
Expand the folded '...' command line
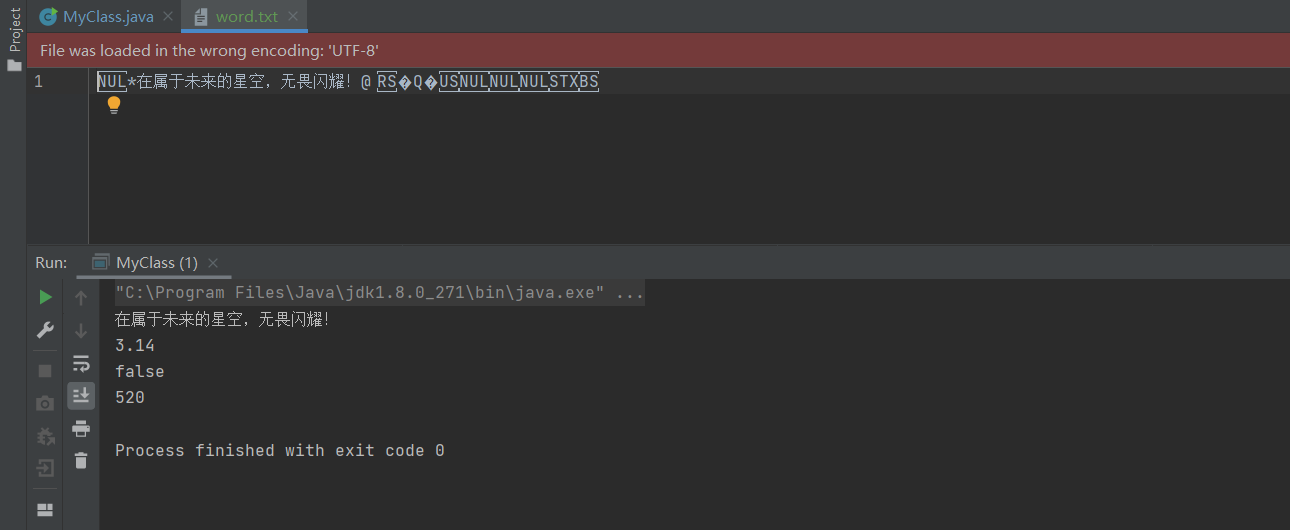(630, 294)
